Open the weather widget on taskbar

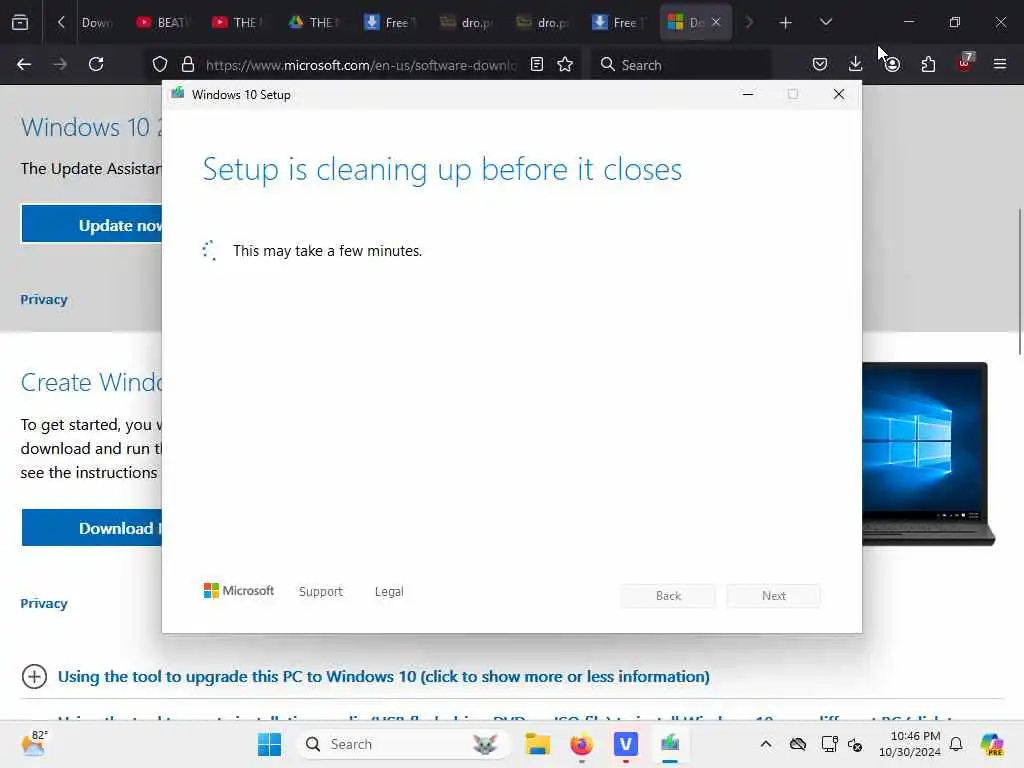pyautogui.click(x=34, y=744)
